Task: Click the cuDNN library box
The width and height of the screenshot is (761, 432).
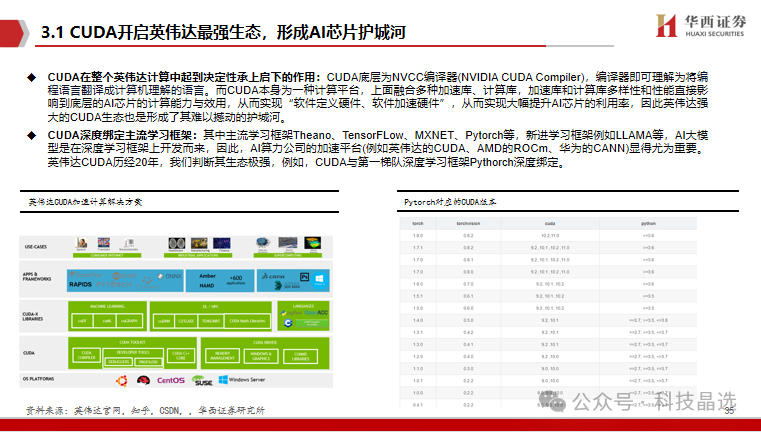Action: coord(164,321)
